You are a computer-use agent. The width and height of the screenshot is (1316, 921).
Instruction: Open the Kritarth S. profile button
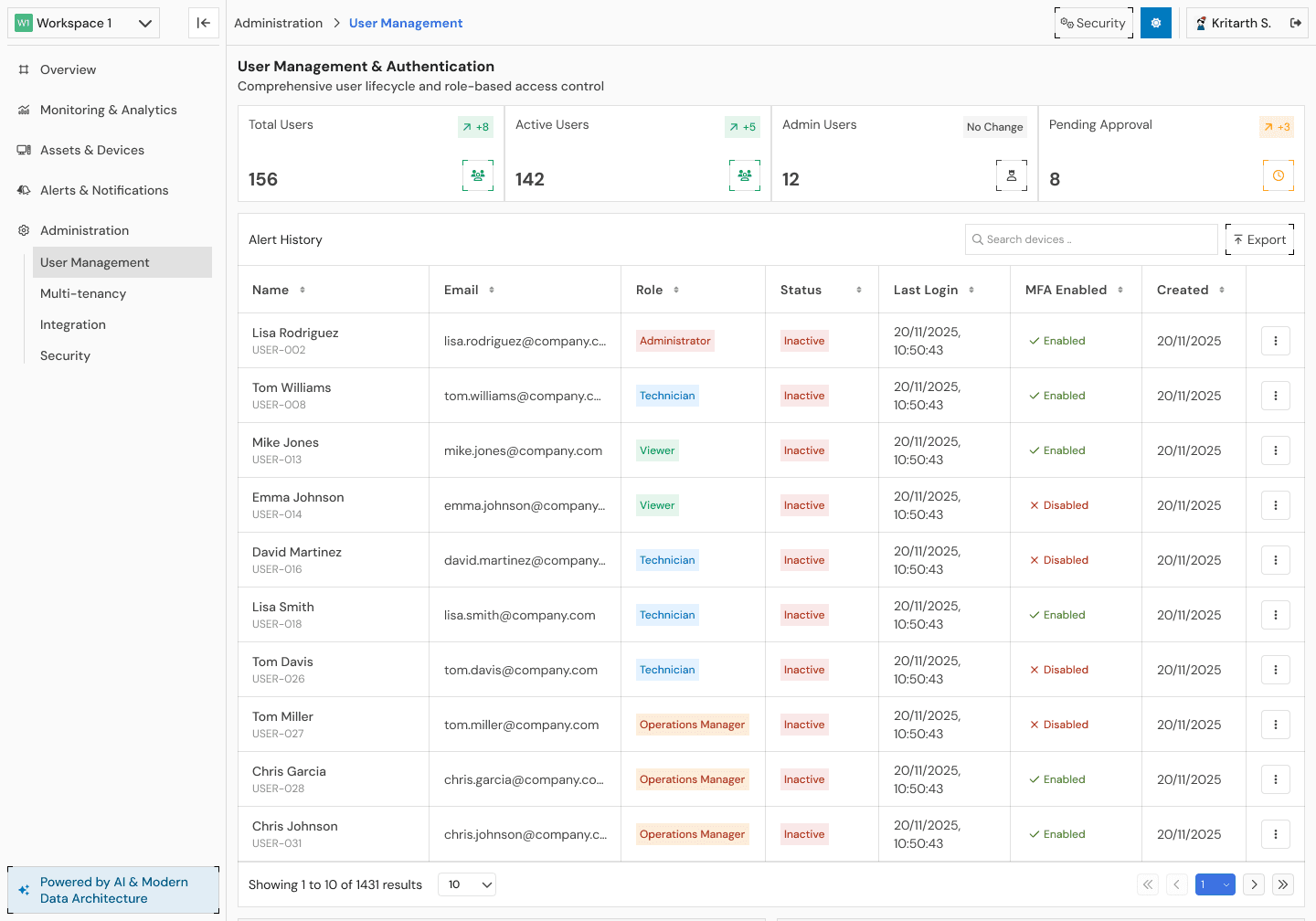pos(1247,23)
